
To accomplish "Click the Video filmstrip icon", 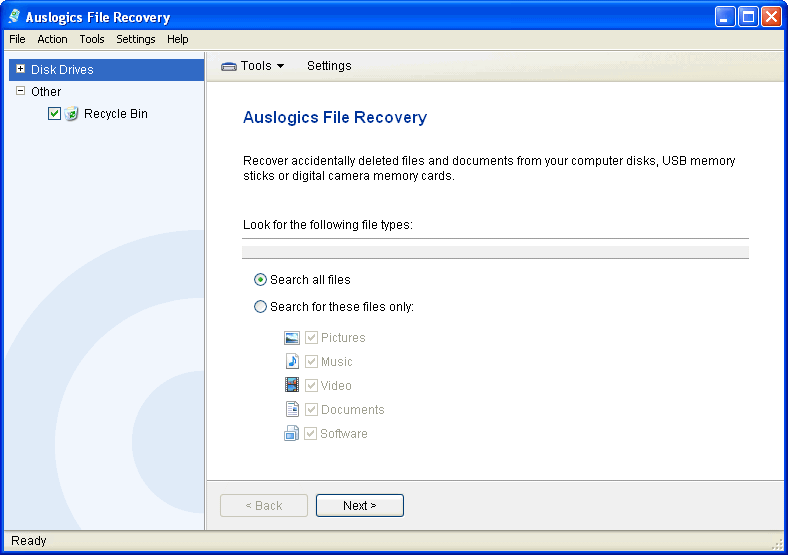I will pyautogui.click(x=291, y=385).
